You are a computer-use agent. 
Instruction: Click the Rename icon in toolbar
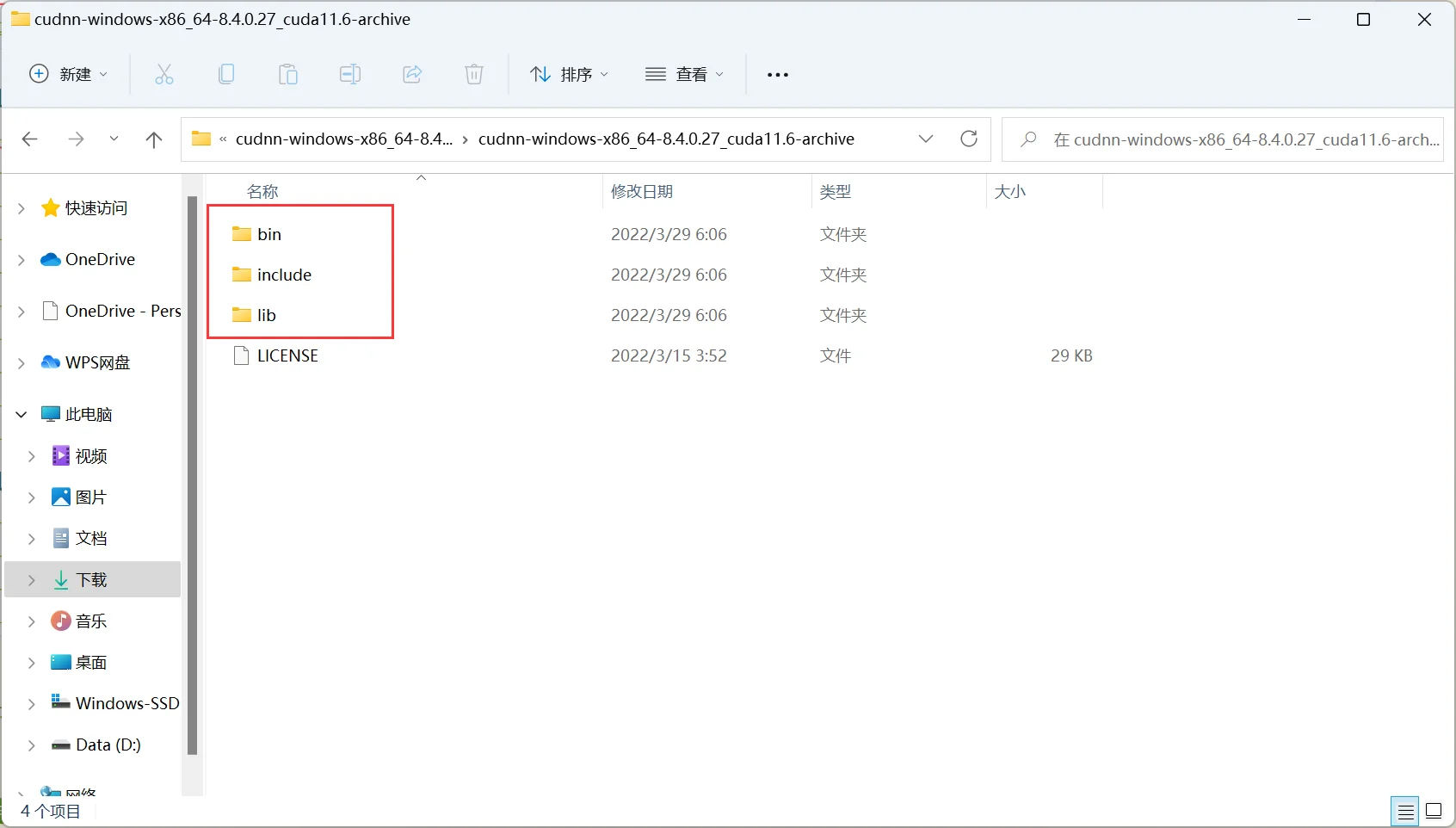[x=350, y=75]
